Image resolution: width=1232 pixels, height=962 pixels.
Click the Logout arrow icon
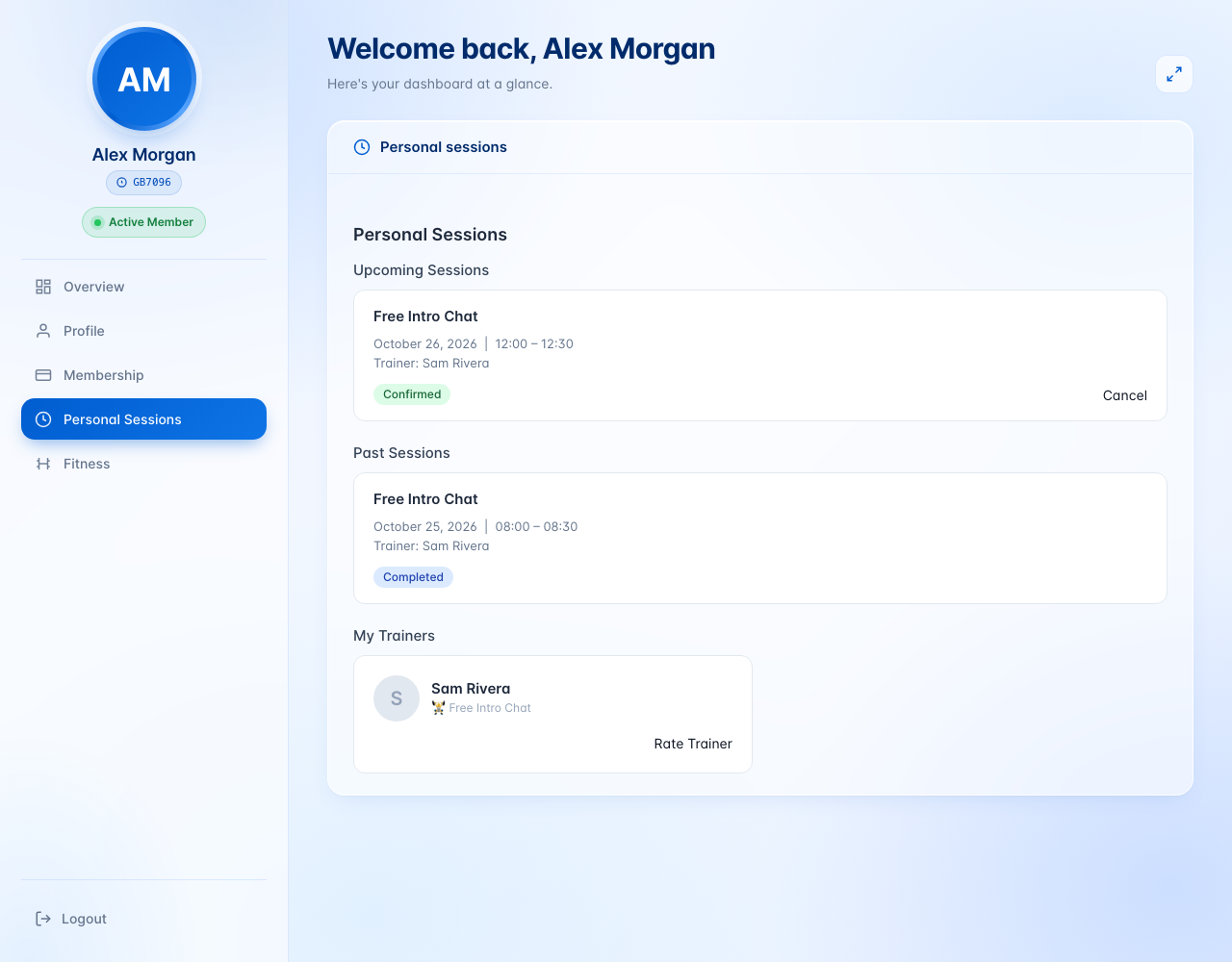click(x=43, y=919)
